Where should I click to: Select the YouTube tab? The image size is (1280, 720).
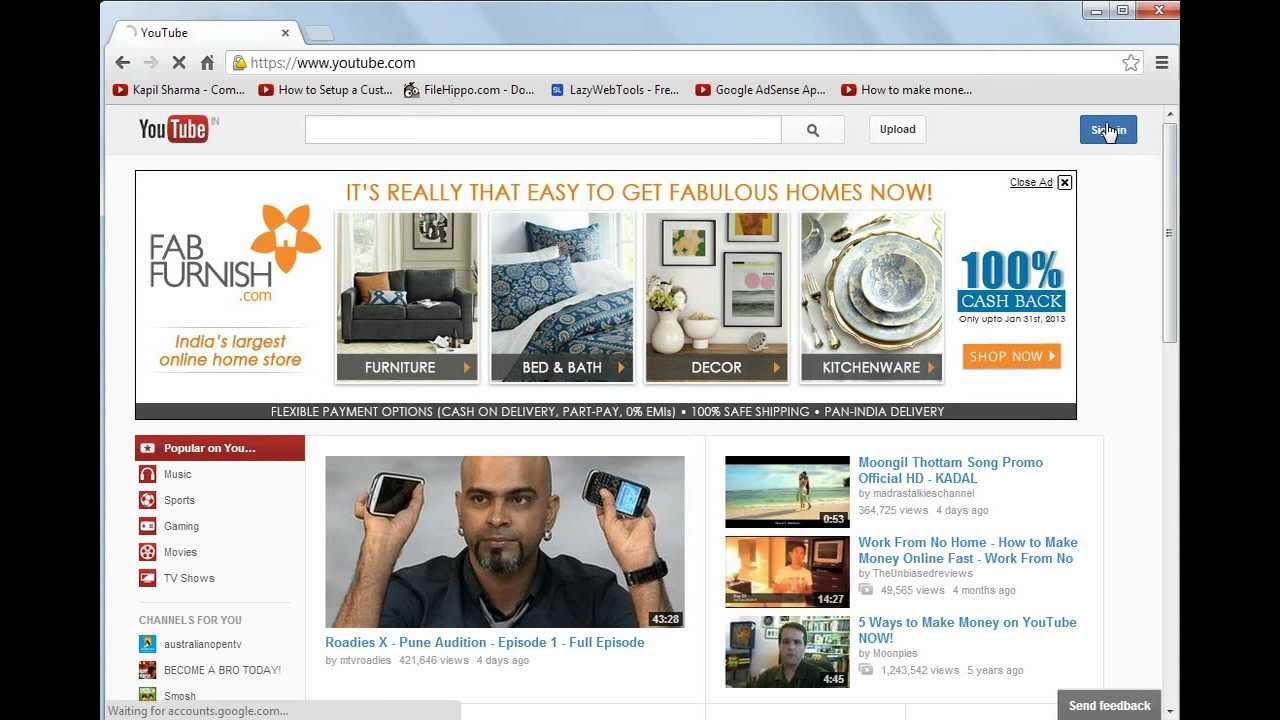[203, 33]
